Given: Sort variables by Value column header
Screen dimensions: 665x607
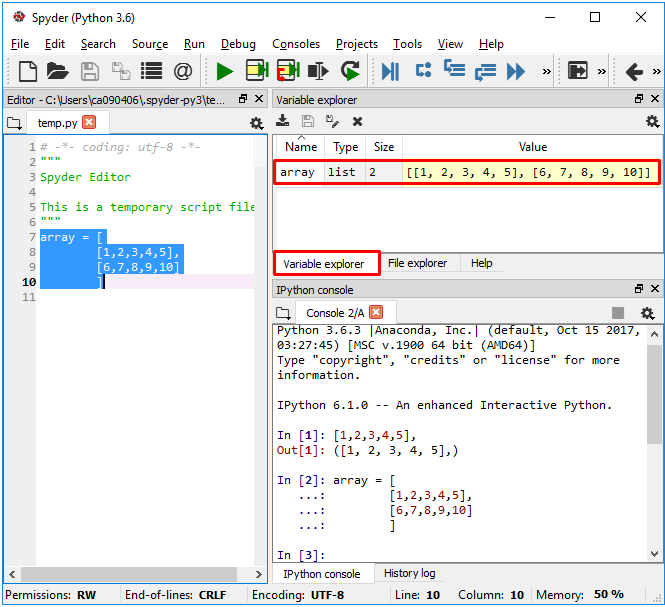Looking at the screenshot, I should click(532, 147).
